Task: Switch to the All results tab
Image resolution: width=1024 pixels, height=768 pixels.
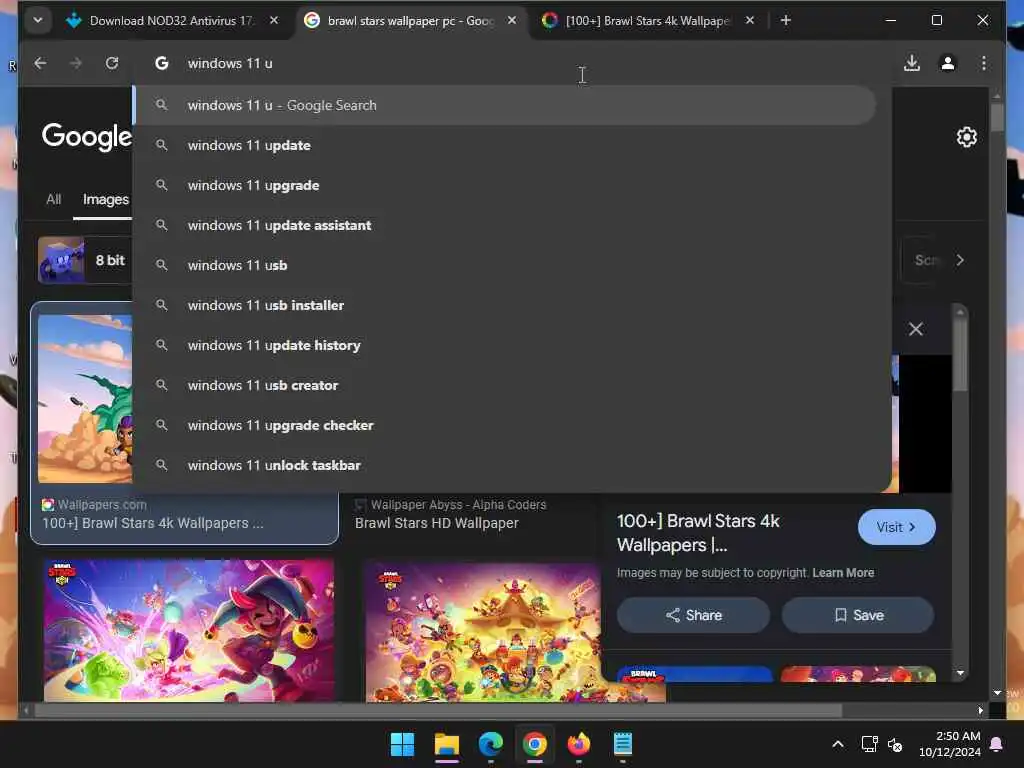Action: pyautogui.click(x=54, y=199)
